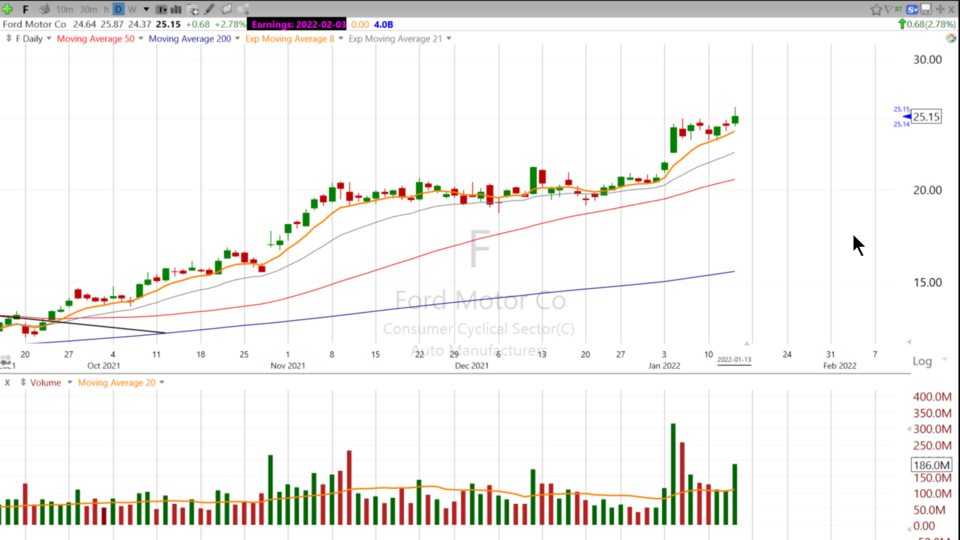Expand the Moving Average 20 dropdown arrow

click(162, 383)
